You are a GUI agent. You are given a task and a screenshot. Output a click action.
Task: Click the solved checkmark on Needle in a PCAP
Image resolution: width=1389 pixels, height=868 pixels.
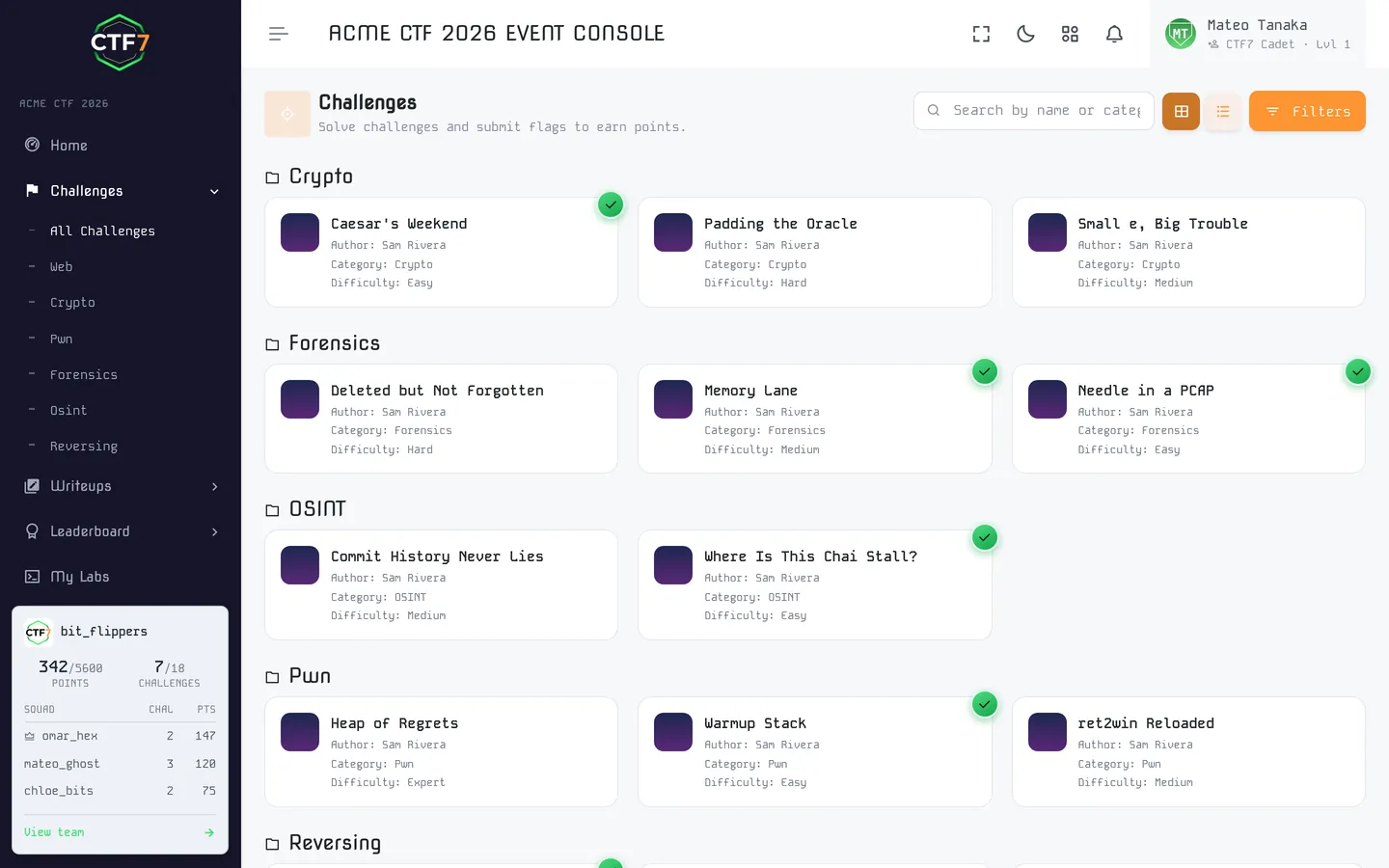[1357, 371]
